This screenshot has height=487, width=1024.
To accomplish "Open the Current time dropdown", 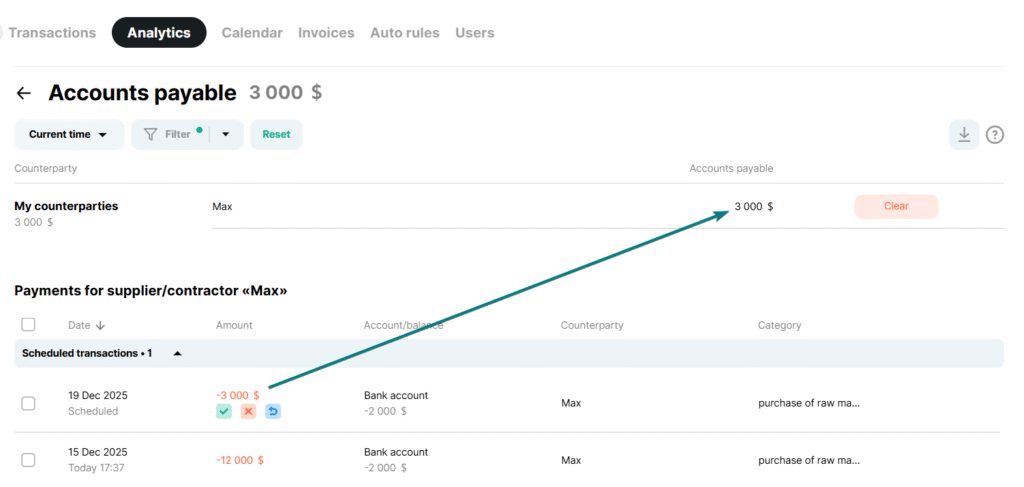I will [68, 134].
